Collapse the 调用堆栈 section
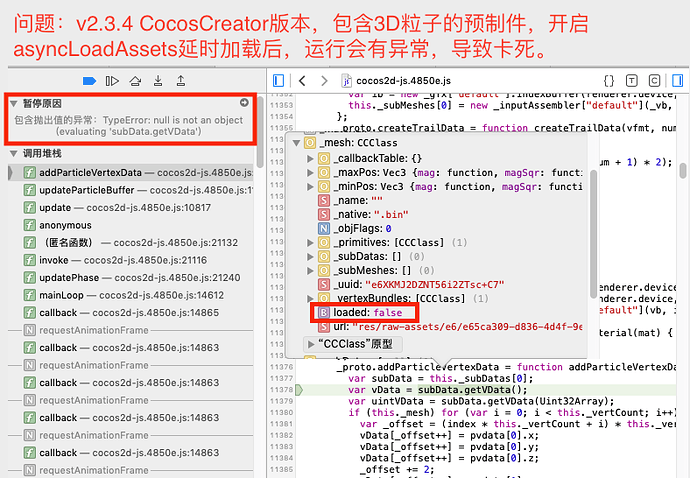 click(x=14, y=154)
